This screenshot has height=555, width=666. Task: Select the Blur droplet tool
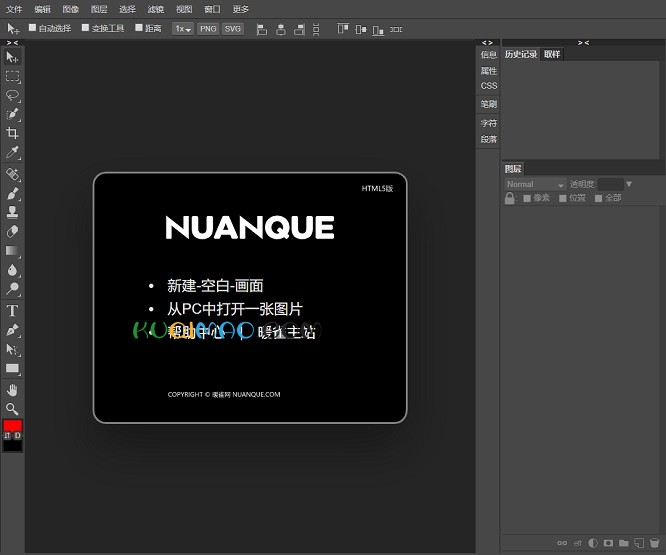pyautogui.click(x=12, y=270)
